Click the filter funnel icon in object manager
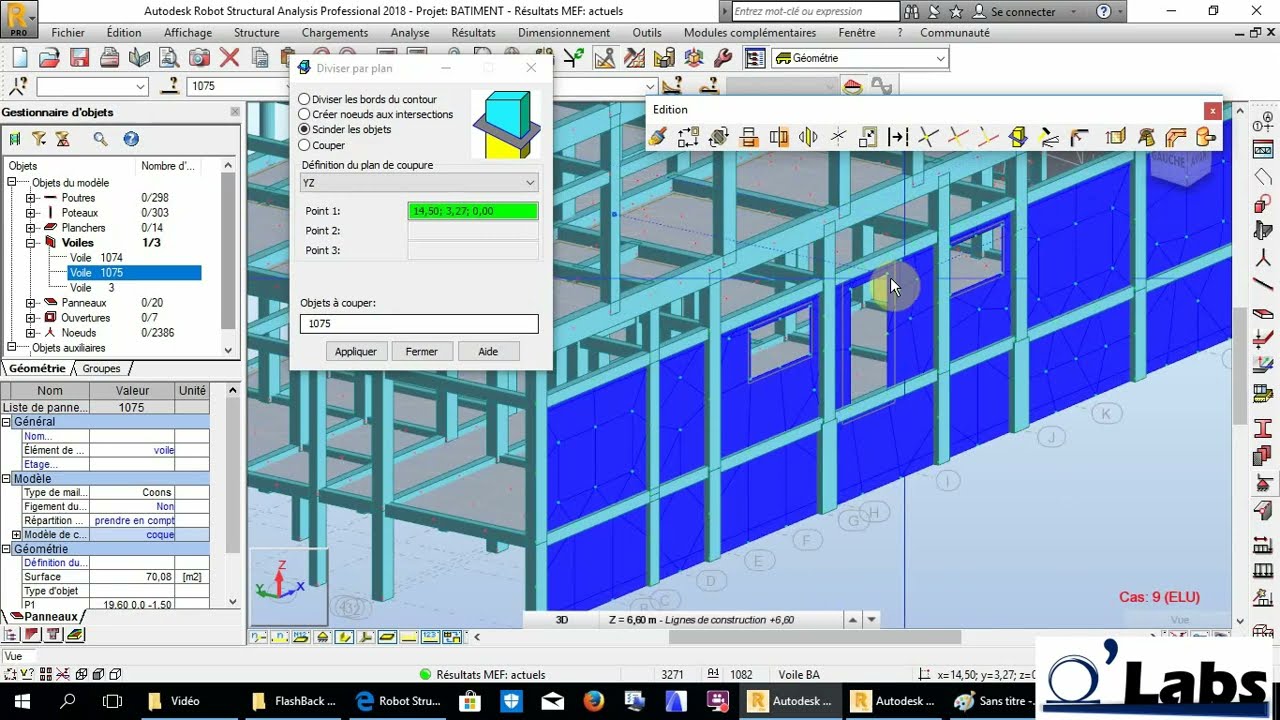Screen dimensions: 1280x720 tap(39, 139)
